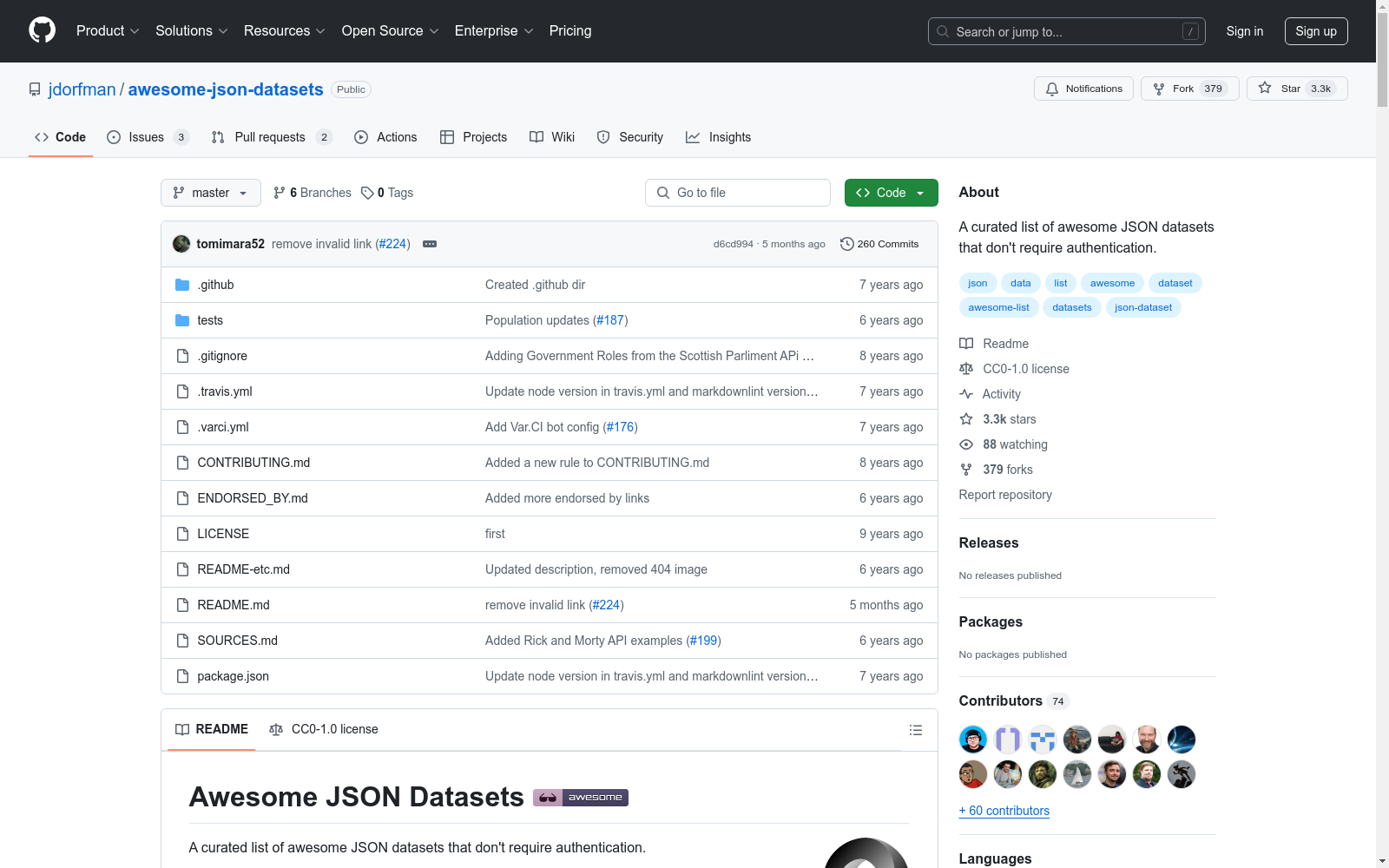This screenshot has width=1389, height=868.
Task: Switch to the Insights tab
Action: (x=719, y=137)
